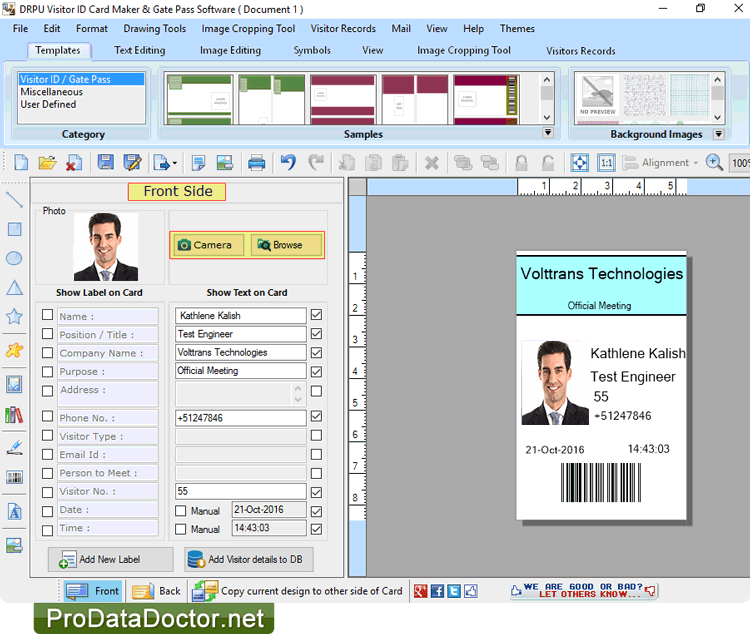Click the Lock padlock icon
This screenshot has width=750, height=634.
[x=521, y=163]
